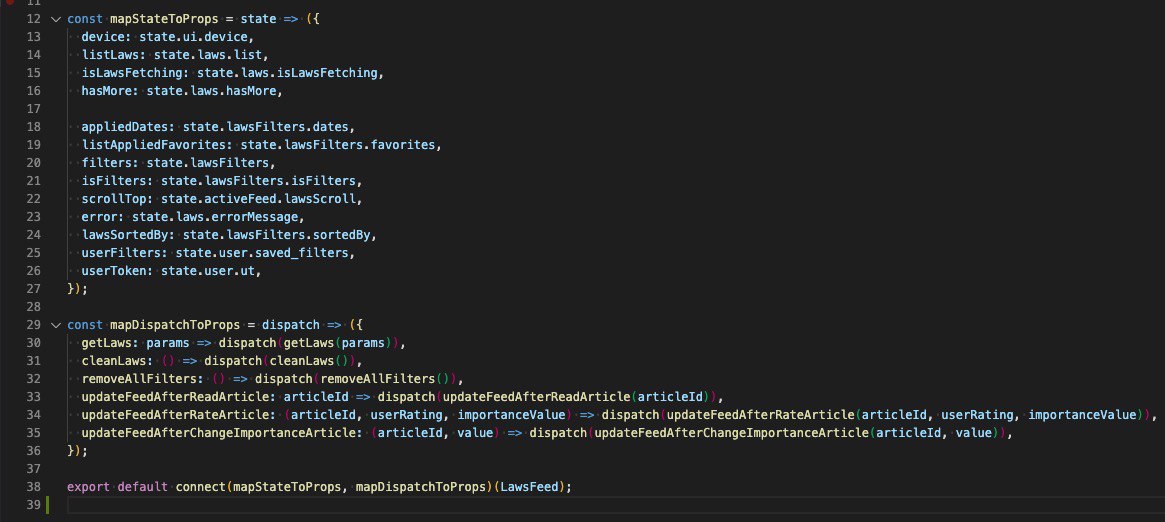
Task: Click the 'updateFeedAfterReadArticle' key on line 33
Action: (x=176, y=397)
